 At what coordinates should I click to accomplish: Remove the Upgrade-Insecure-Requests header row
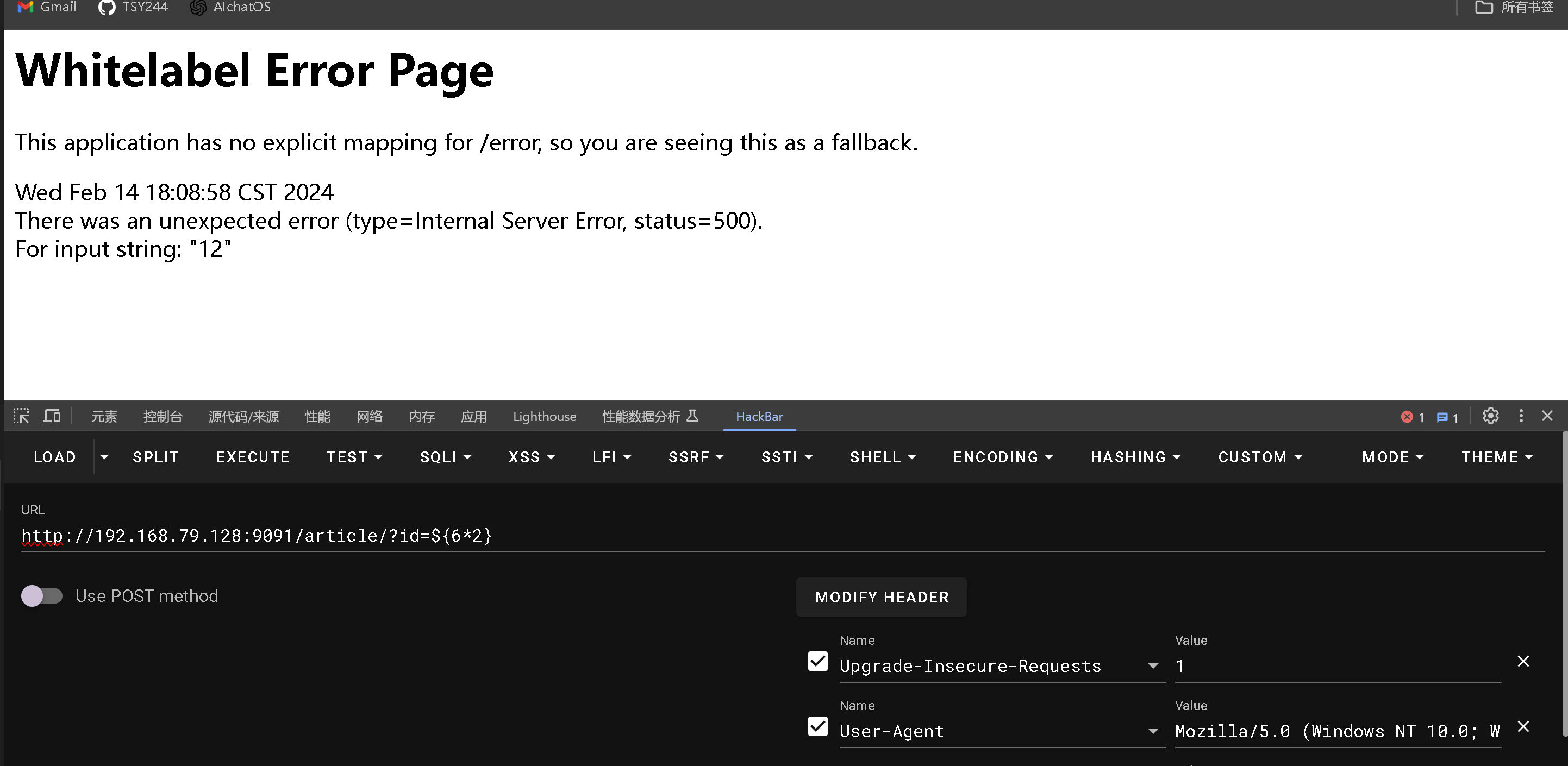(x=1523, y=661)
